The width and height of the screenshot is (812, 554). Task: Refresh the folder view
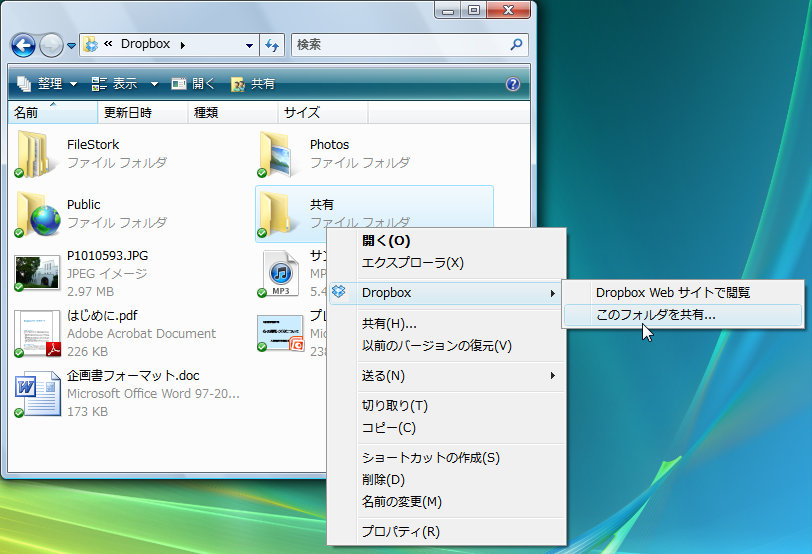[272, 46]
